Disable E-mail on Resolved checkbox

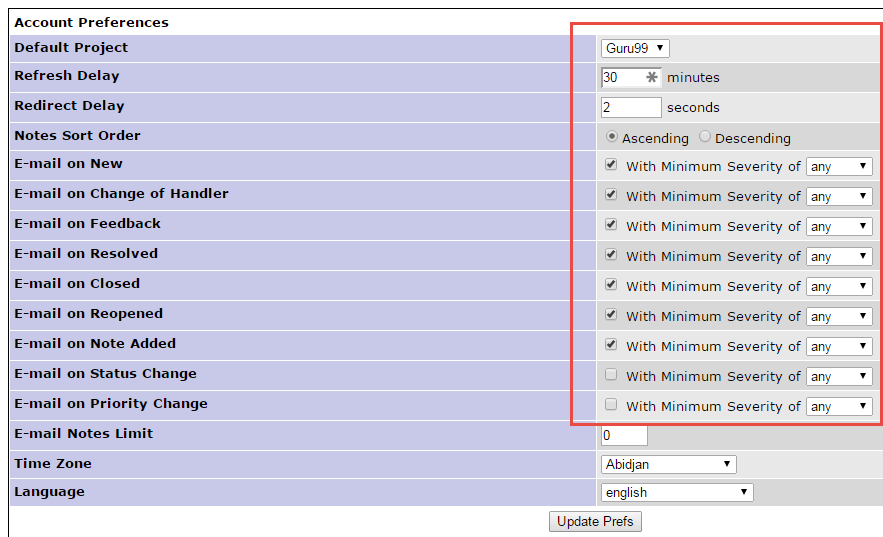tap(611, 255)
